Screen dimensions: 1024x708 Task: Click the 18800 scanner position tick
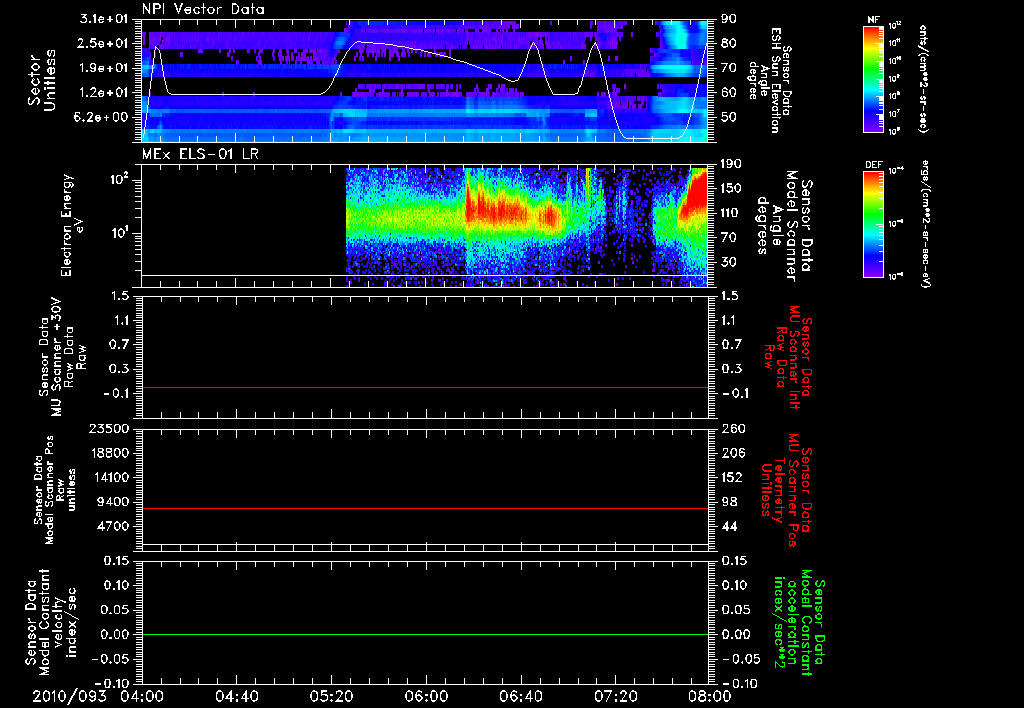click(x=110, y=453)
